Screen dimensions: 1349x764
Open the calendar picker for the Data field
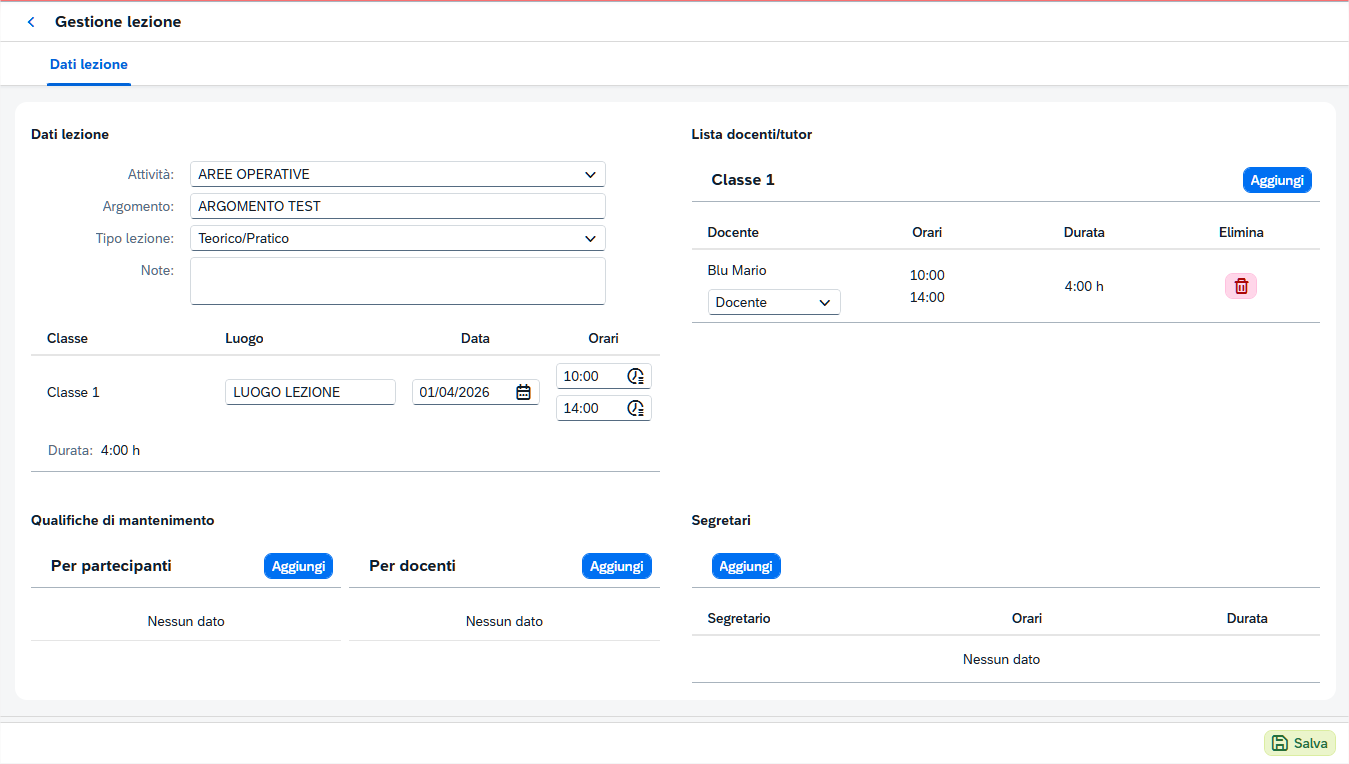(x=523, y=392)
